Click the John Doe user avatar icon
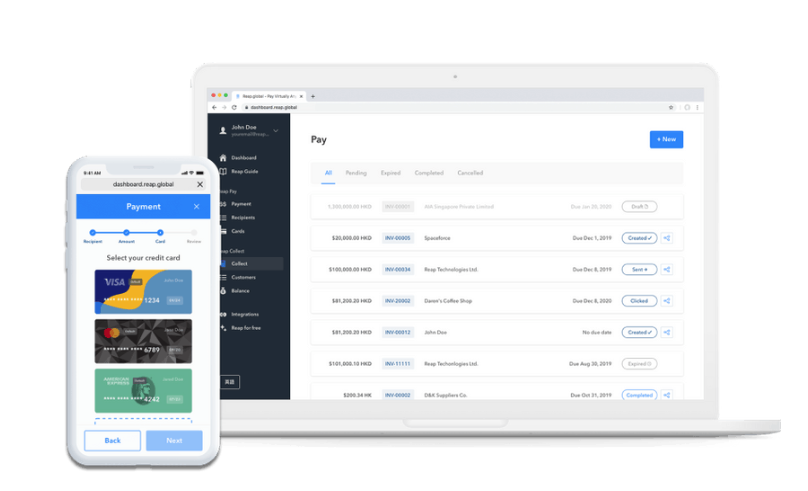808x491 pixels. (x=223, y=130)
